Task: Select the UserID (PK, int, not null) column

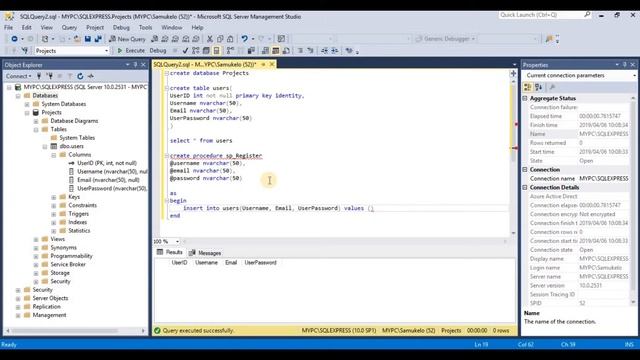Action: 107,163
